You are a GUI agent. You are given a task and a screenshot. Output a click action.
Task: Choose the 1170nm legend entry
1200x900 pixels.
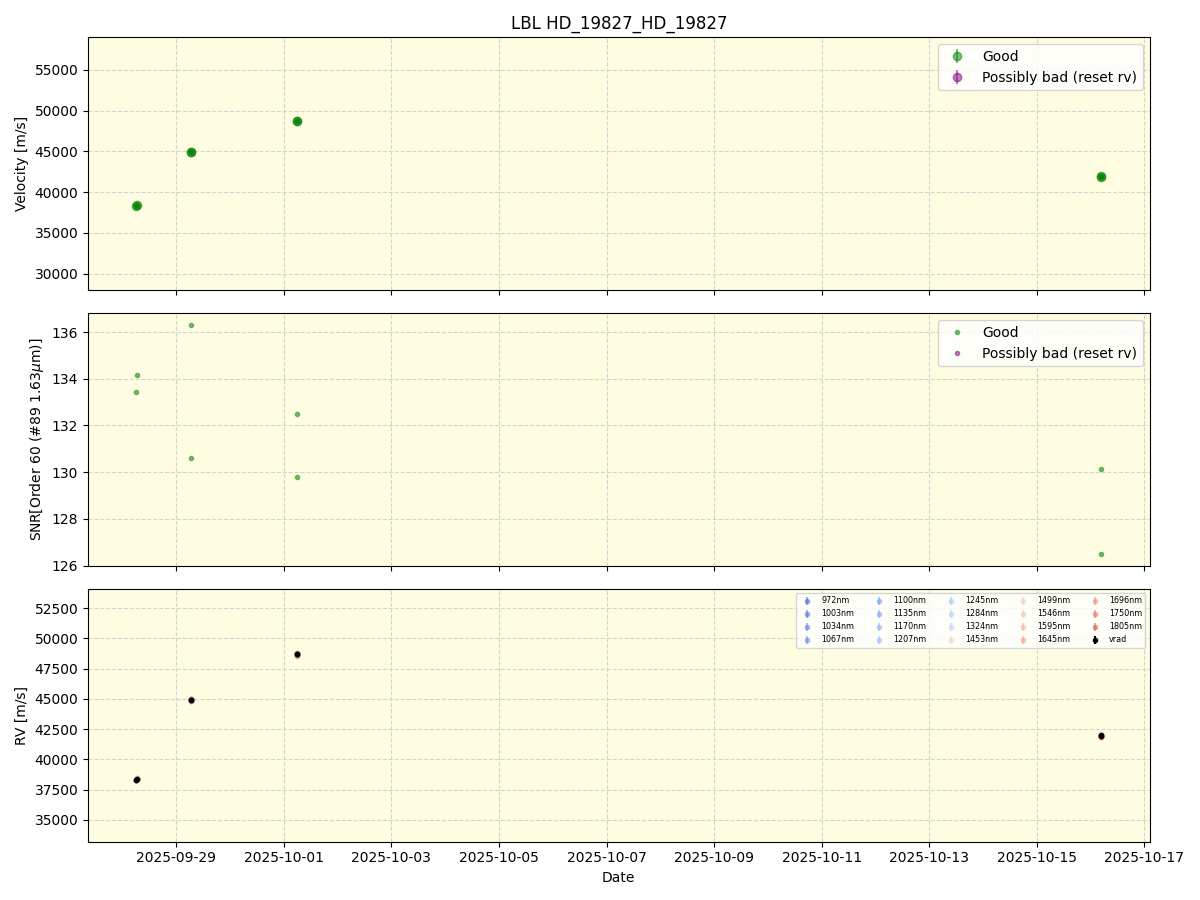pyautogui.click(x=901, y=627)
